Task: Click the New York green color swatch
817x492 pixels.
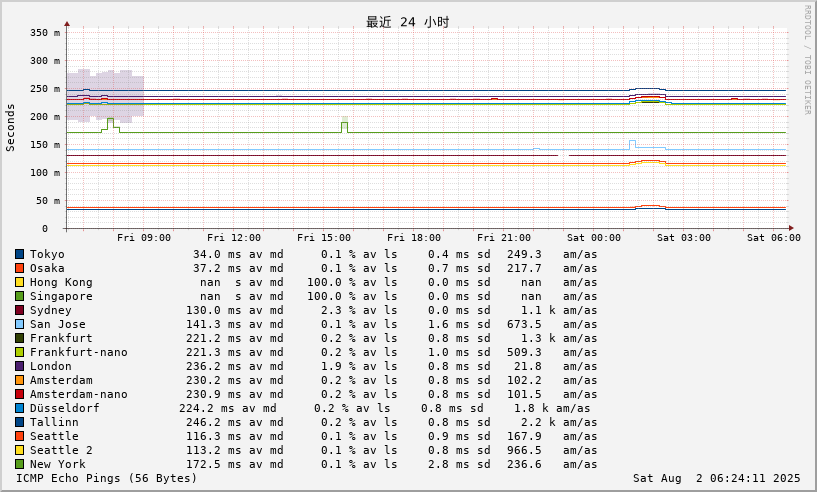Action: pos(19,465)
